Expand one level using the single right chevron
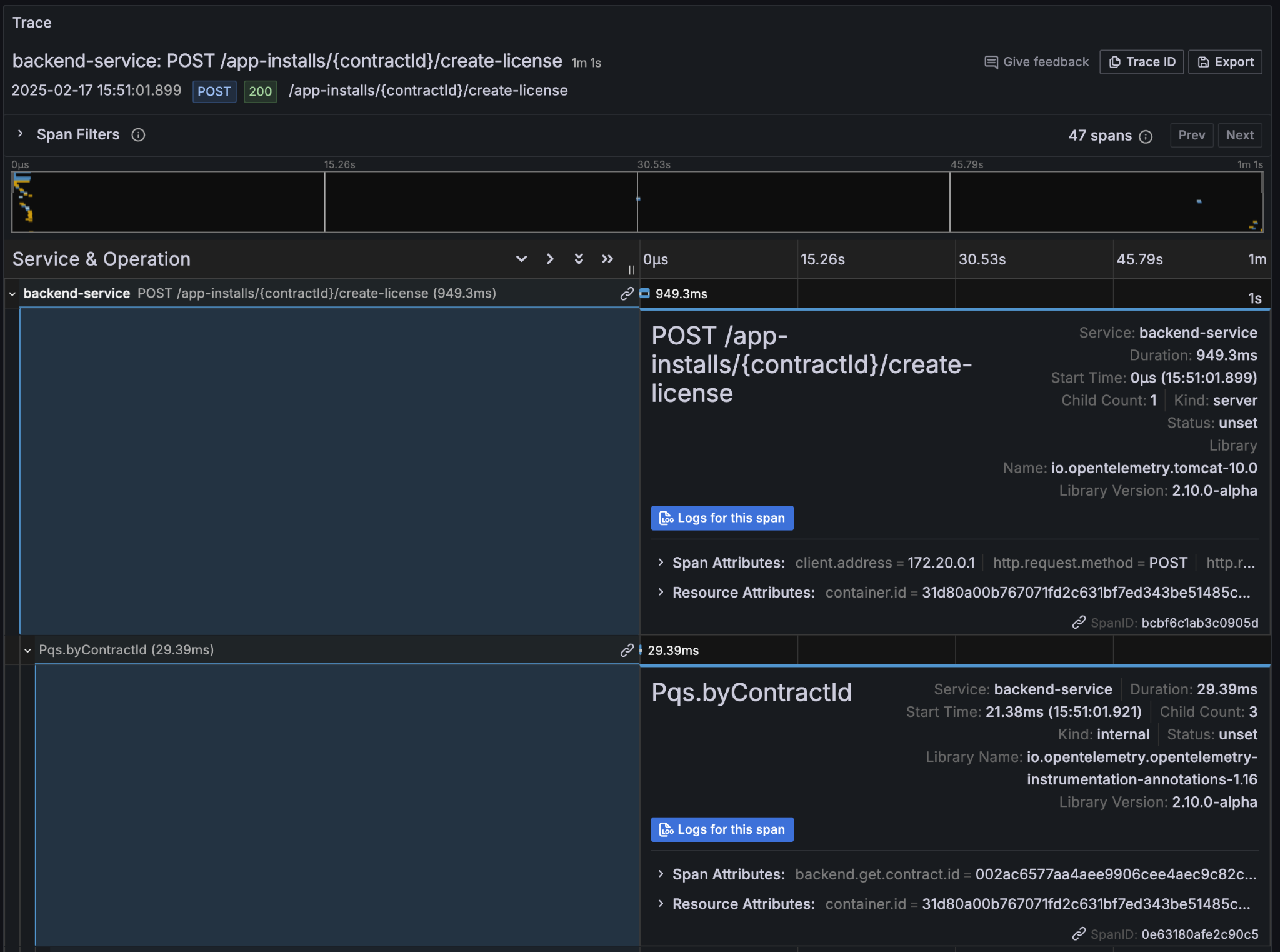 pyautogui.click(x=549, y=259)
